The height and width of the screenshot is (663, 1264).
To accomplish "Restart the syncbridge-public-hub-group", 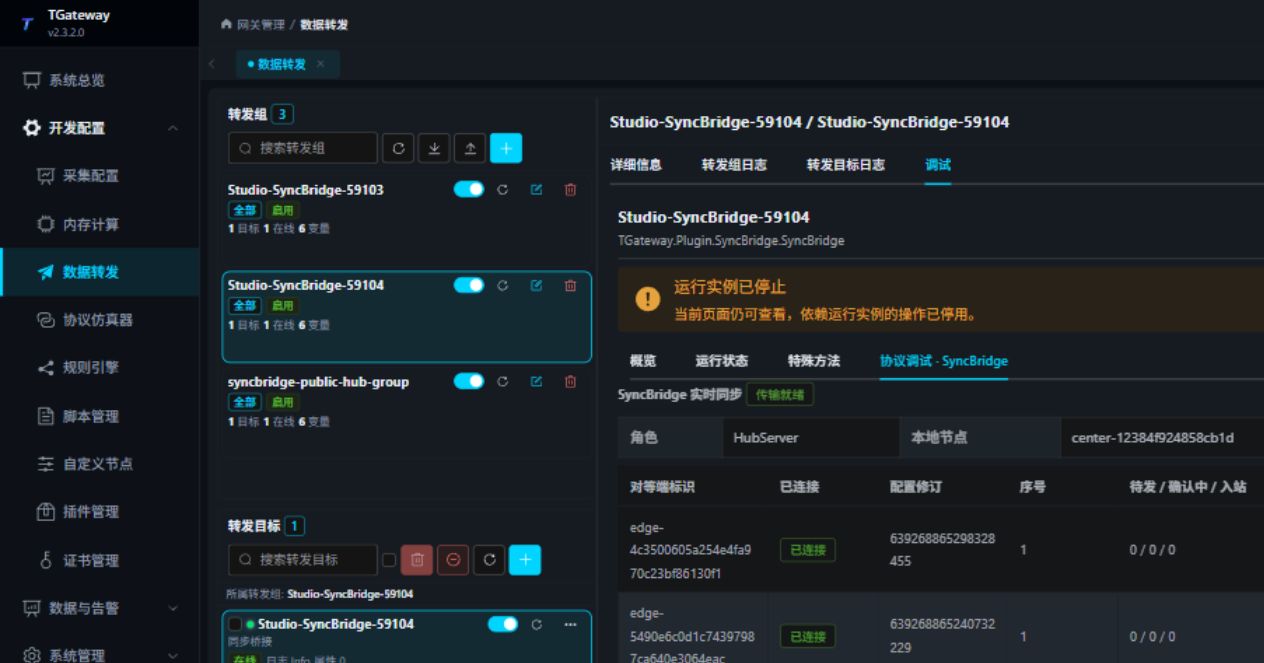I will (503, 382).
